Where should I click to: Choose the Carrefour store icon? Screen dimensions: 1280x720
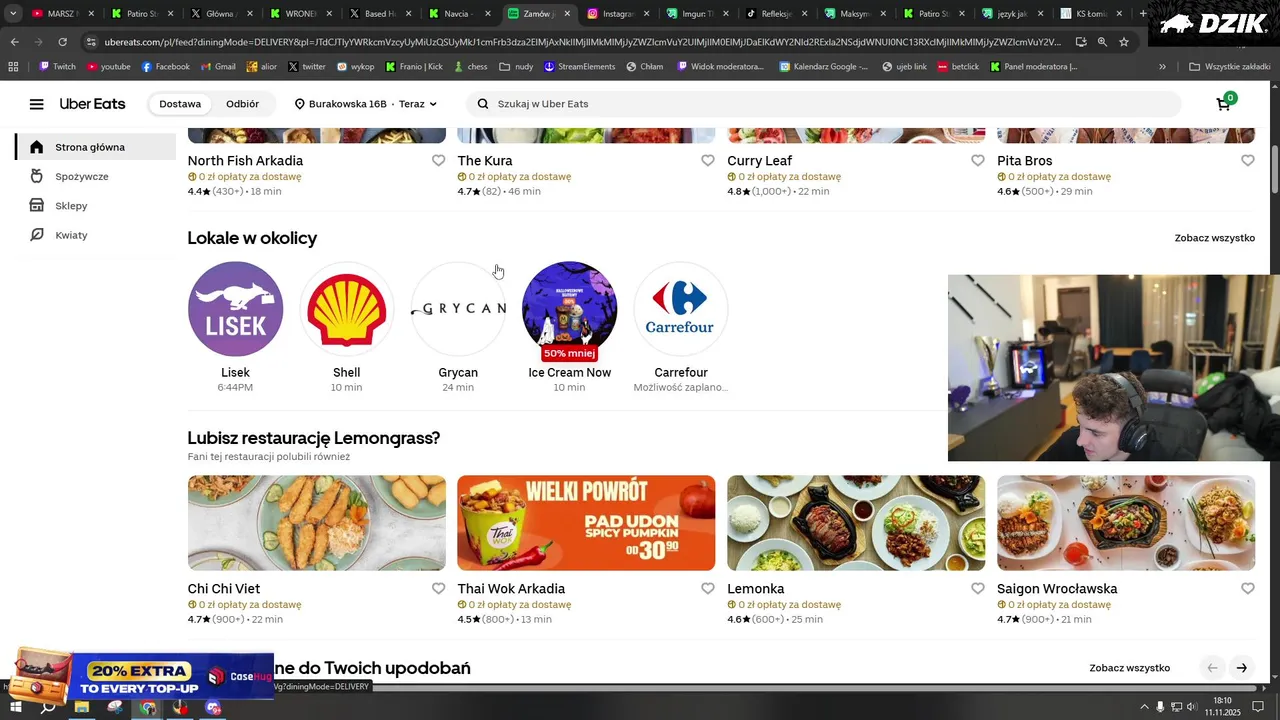coord(681,309)
